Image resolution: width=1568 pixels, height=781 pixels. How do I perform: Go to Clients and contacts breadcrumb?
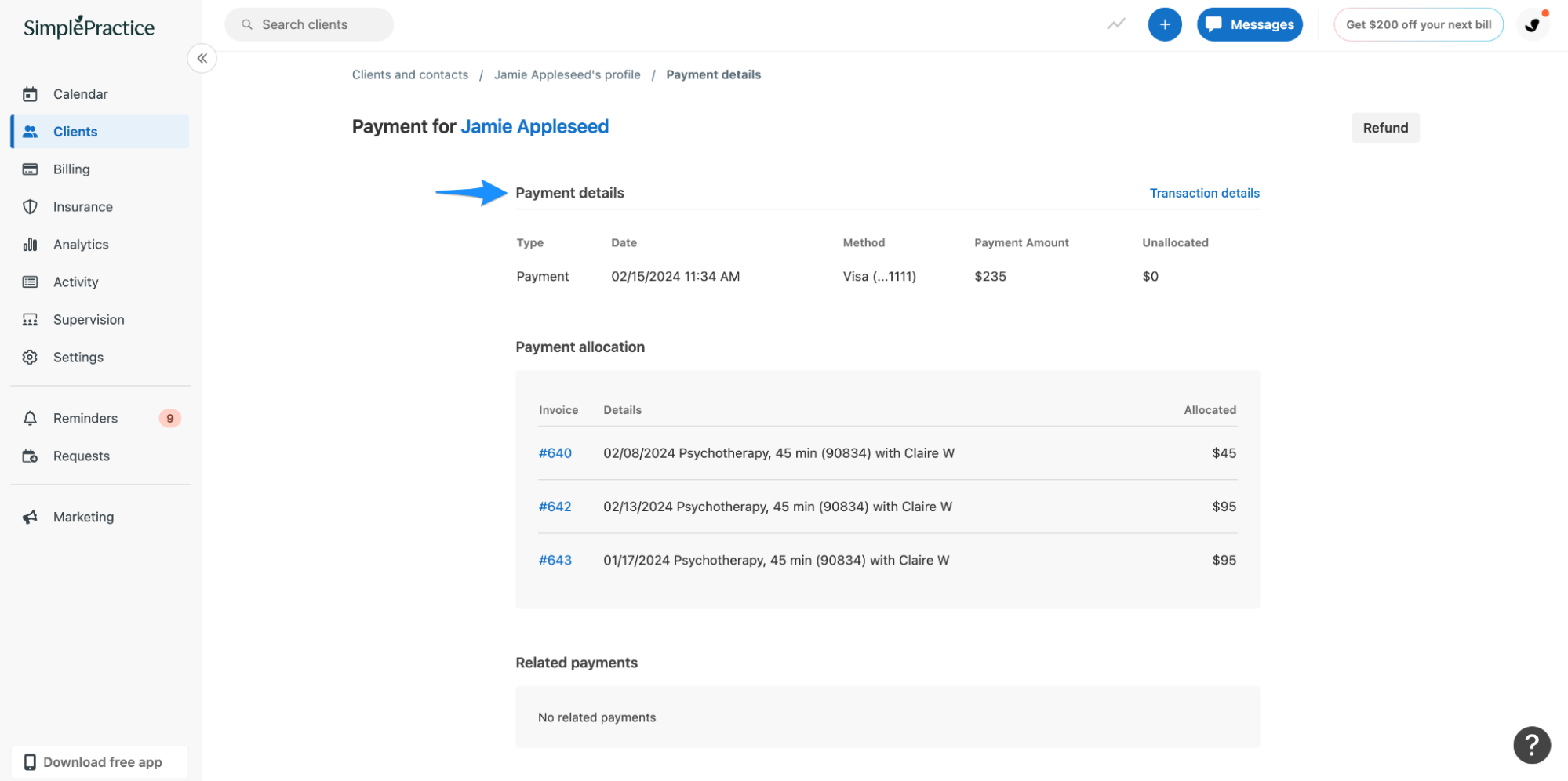[x=410, y=75]
